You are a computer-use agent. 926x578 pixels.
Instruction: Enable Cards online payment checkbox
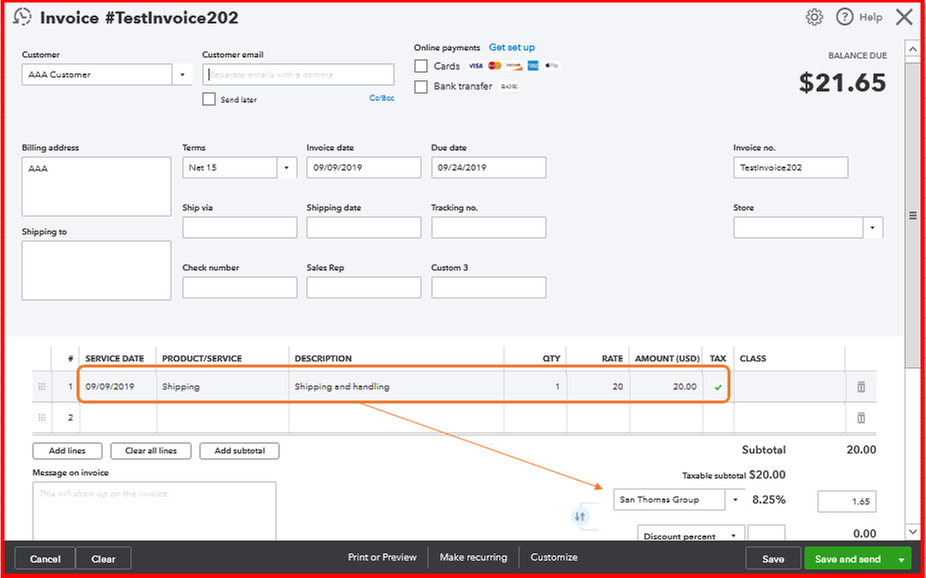[420, 66]
